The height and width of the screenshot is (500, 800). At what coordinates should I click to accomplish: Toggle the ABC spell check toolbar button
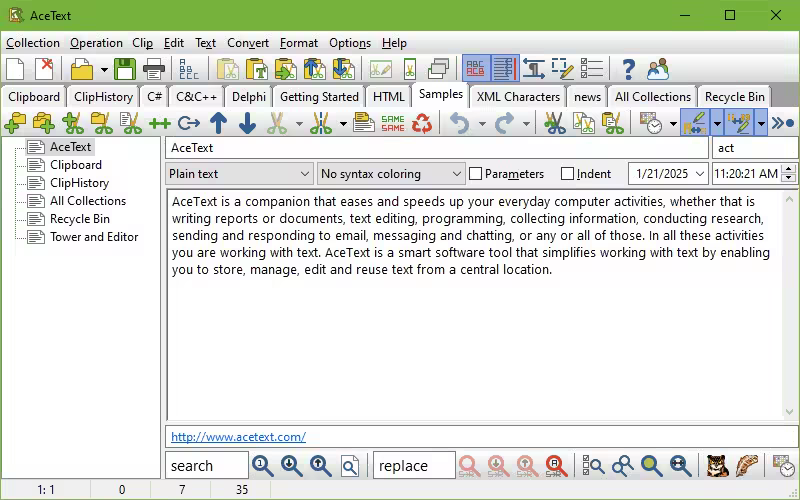coord(476,69)
